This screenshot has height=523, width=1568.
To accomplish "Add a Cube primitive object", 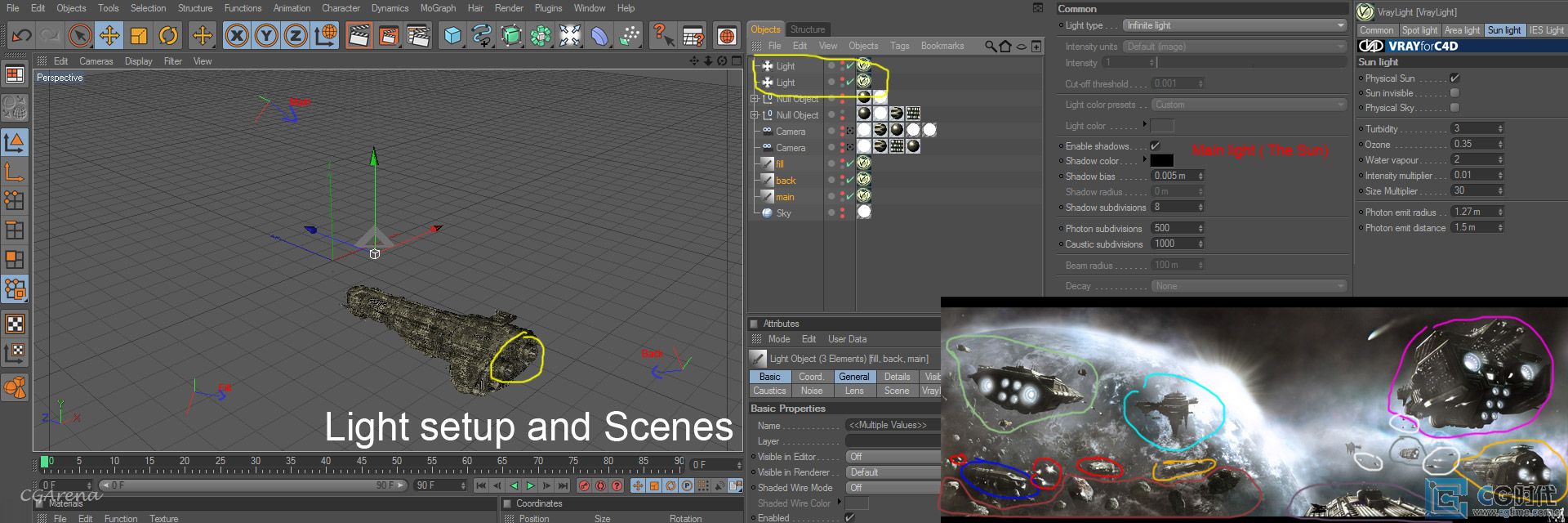I will [452, 35].
